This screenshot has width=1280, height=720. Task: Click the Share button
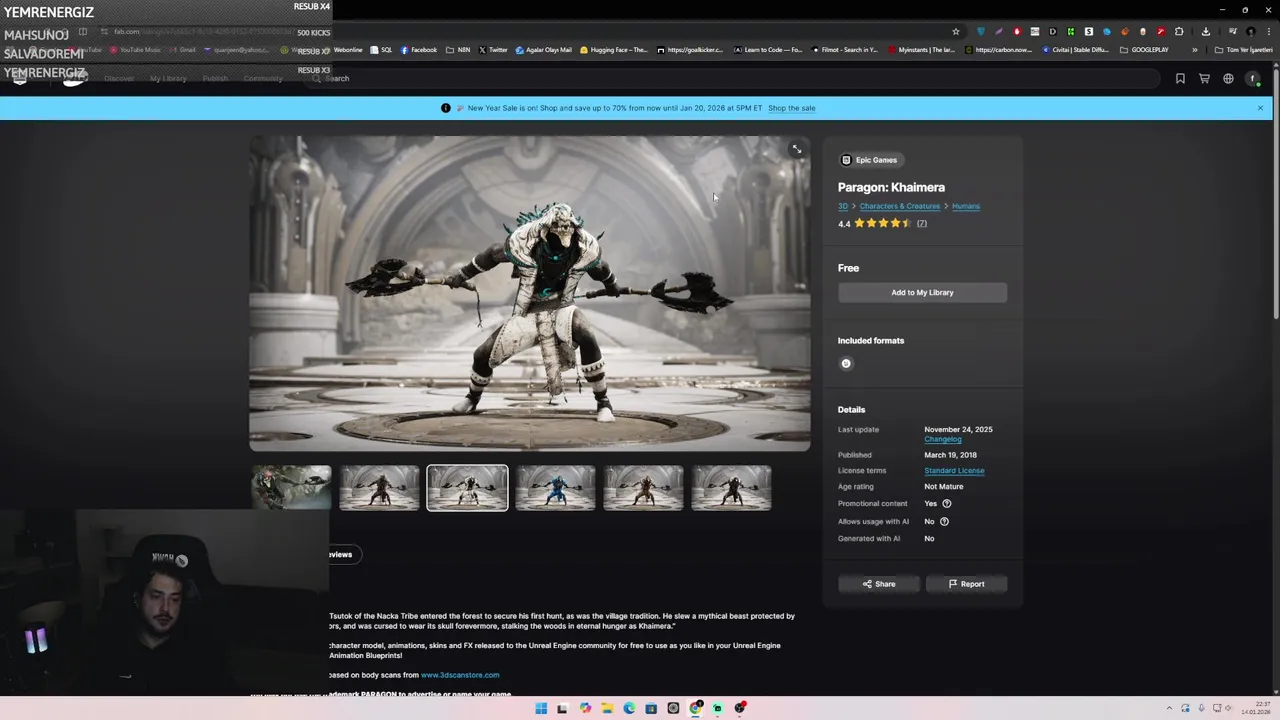879,584
